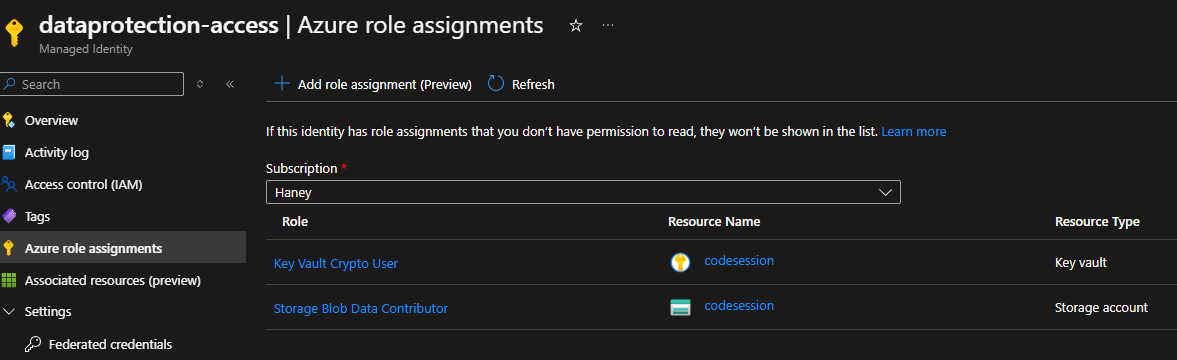Click the Refresh button

coord(522,84)
